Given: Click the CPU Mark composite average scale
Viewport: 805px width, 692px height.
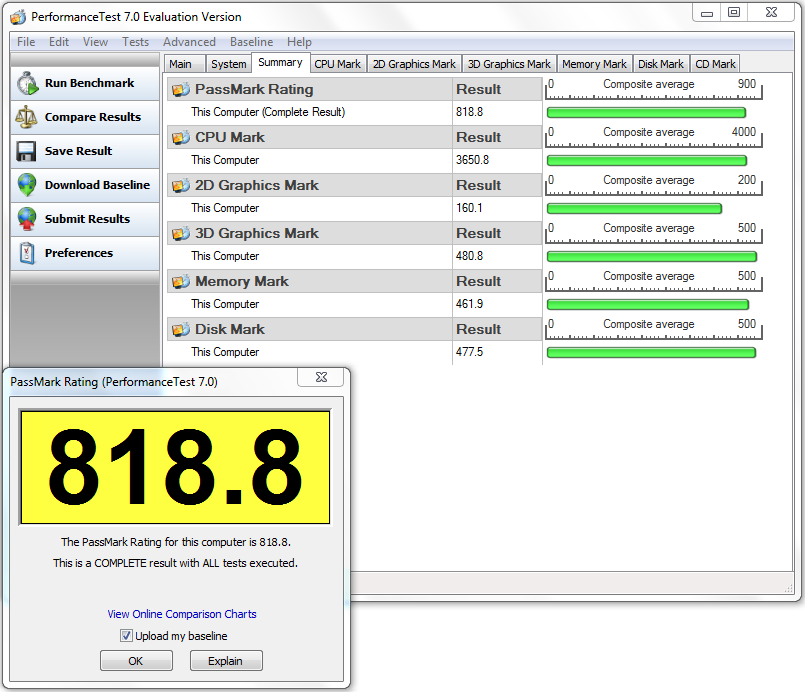Looking at the screenshot, I should pyautogui.click(x=654, y=137).
